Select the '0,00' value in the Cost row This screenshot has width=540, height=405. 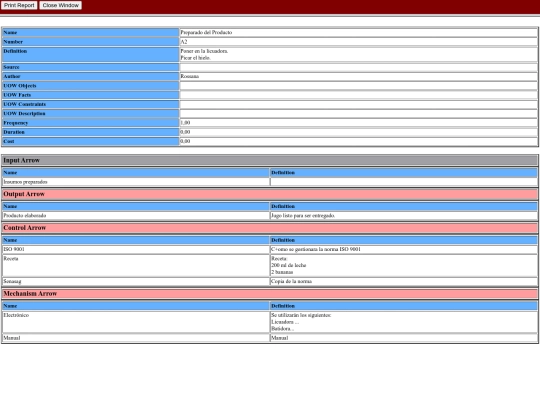(185, 142)
